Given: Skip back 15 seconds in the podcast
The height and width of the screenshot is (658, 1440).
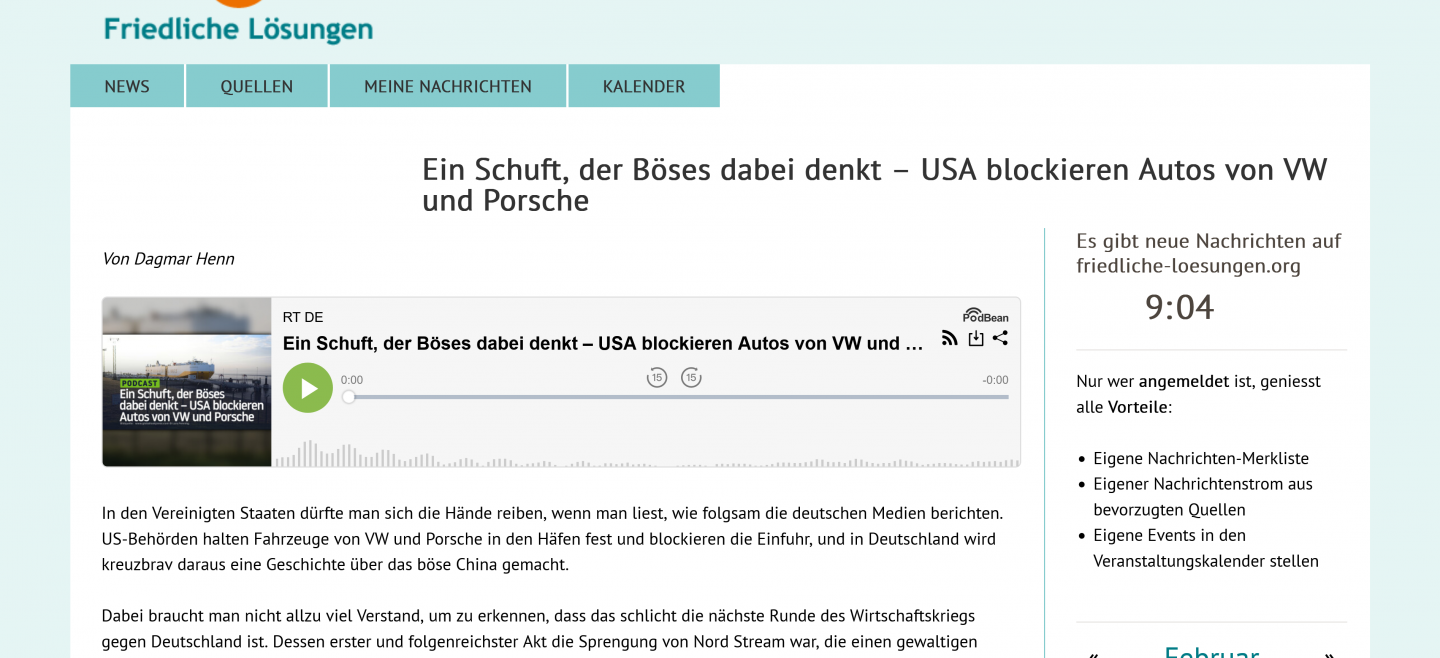Looking at the screenshot, I should (657, 378).
